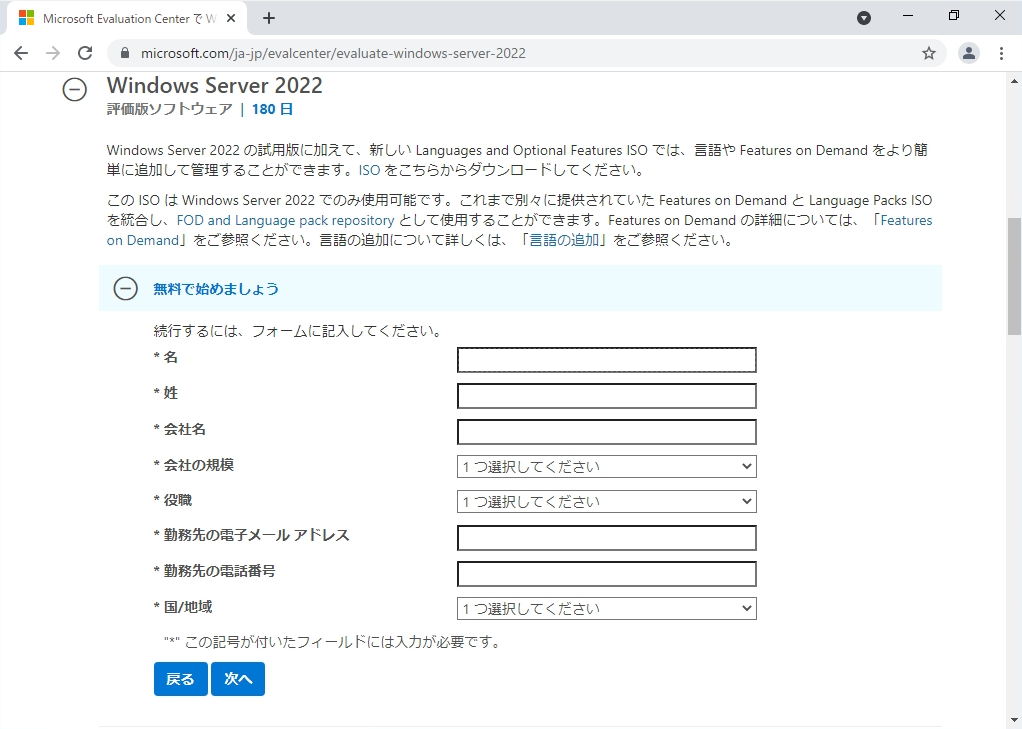
Task: Click the 無料で始めましょう heading
Action: (x=216, y=289)
